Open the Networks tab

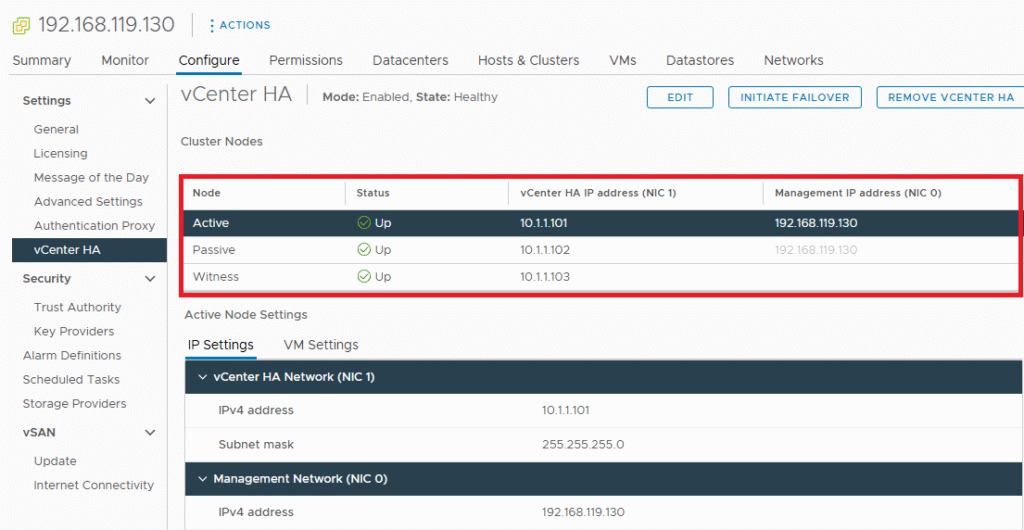tap(793, 61)
